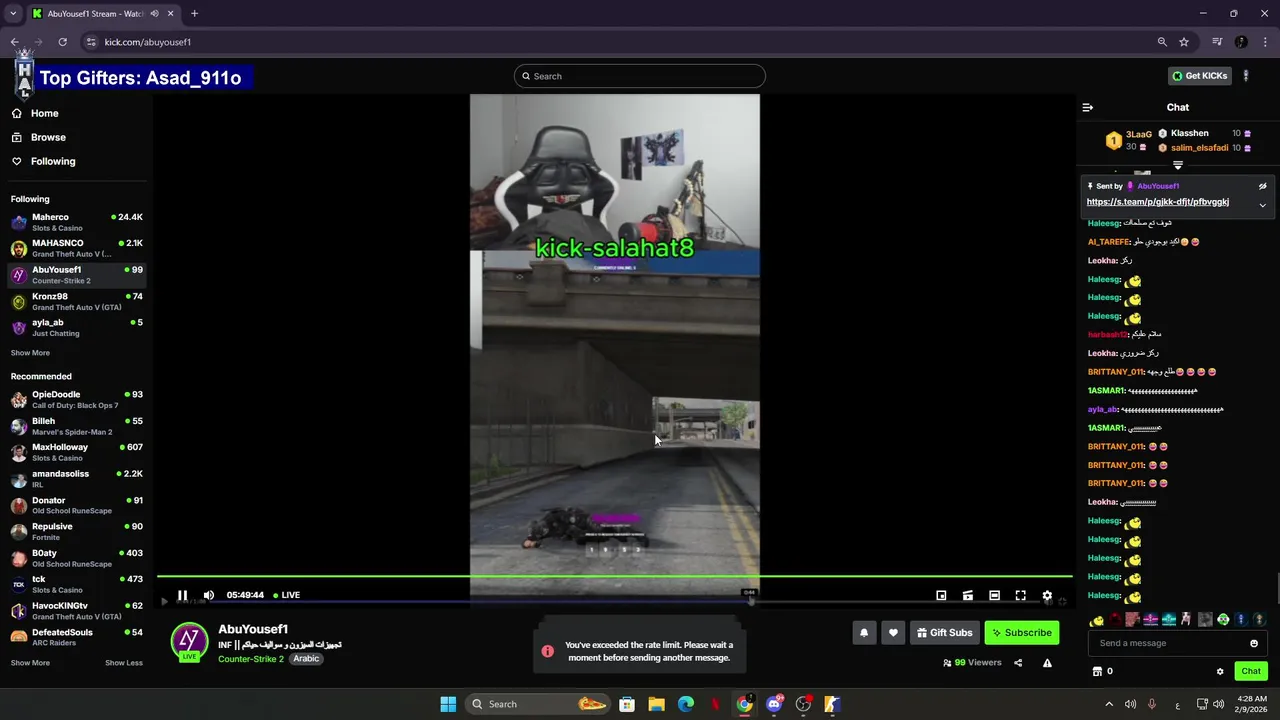Image resolution: width=1280 pixels, height=720 pixels.
Task: Toggle the notification bell for AbuYousef1
Action: [x=864, y=632]
